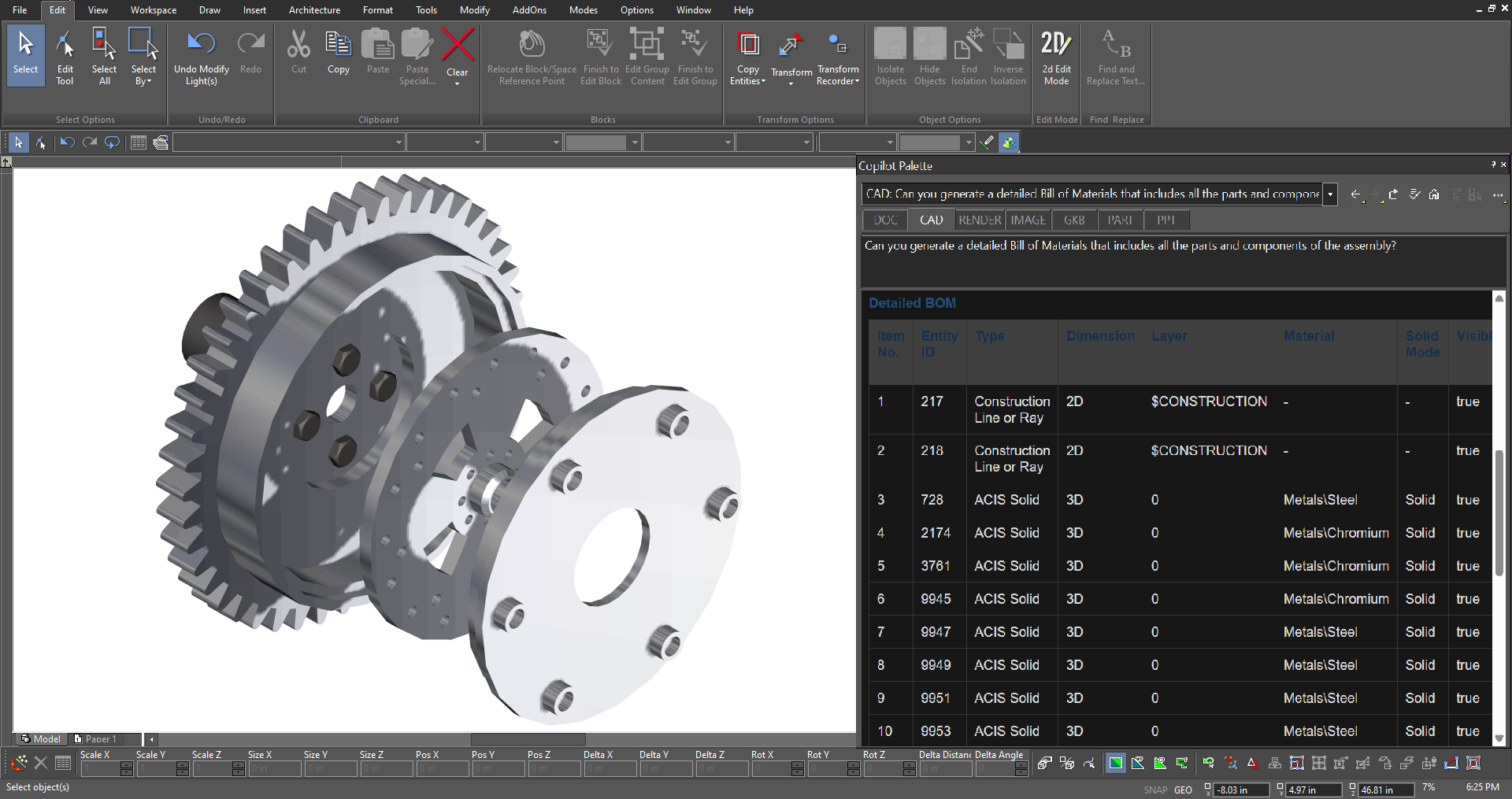Image resolution: width=1512 pixels, height=799 pixels.
Task: Switch to the IMAGE tab in Copilot
Action: (x=1028, y=220)
